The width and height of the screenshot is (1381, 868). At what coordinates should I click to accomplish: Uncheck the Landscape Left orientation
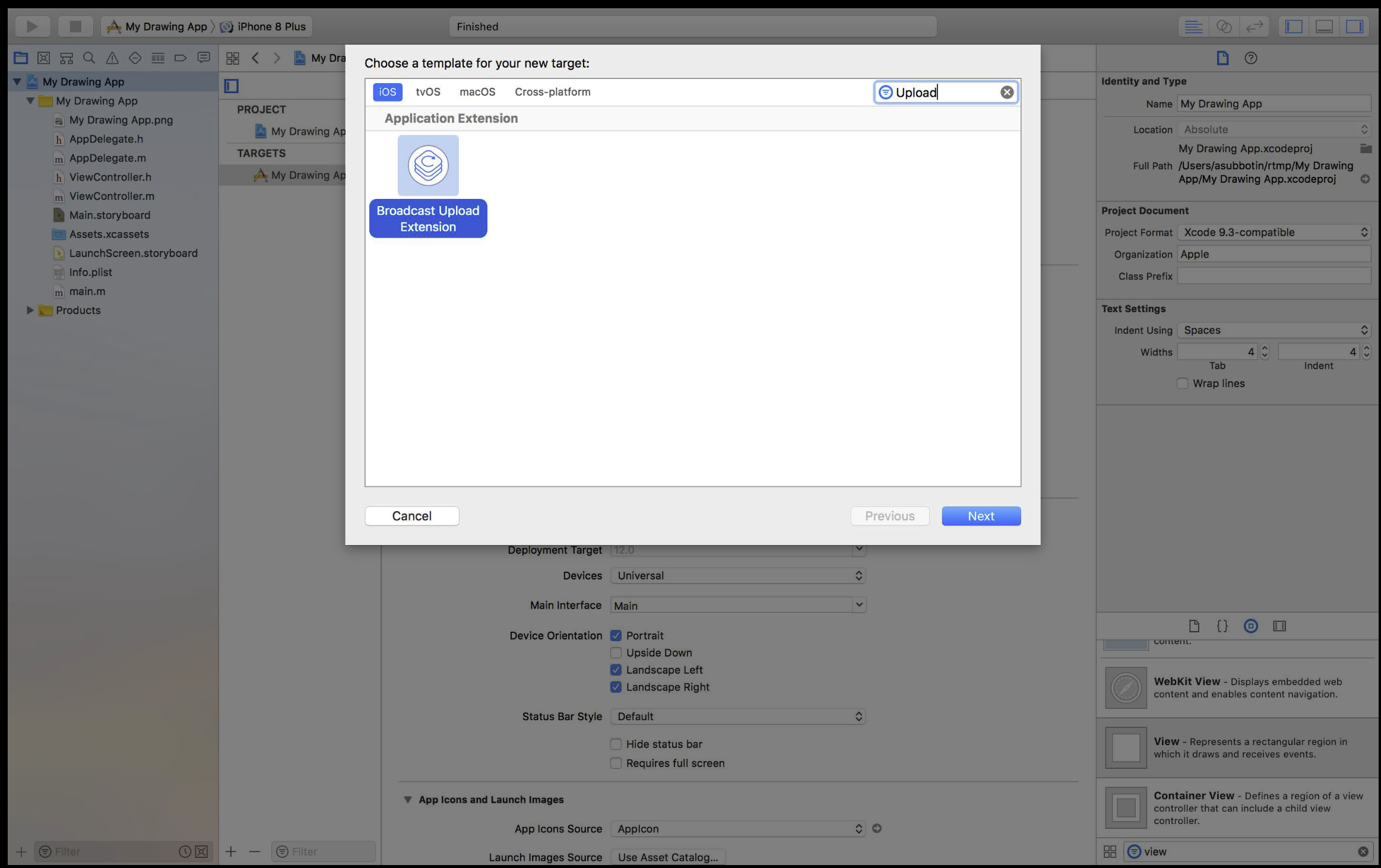tap(616, 670)
